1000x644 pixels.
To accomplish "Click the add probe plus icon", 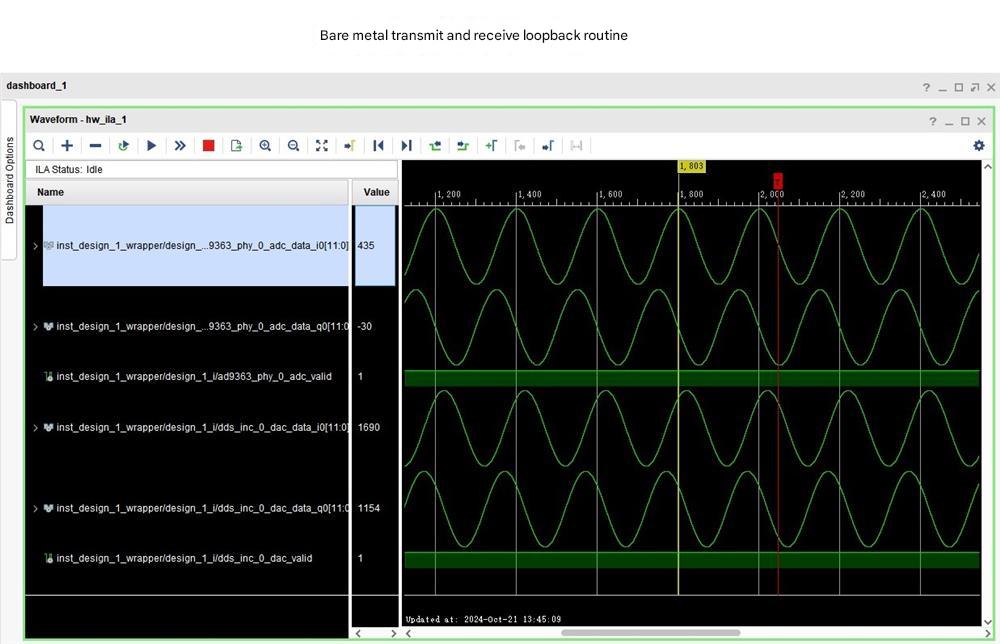I will tap(67, 146).
